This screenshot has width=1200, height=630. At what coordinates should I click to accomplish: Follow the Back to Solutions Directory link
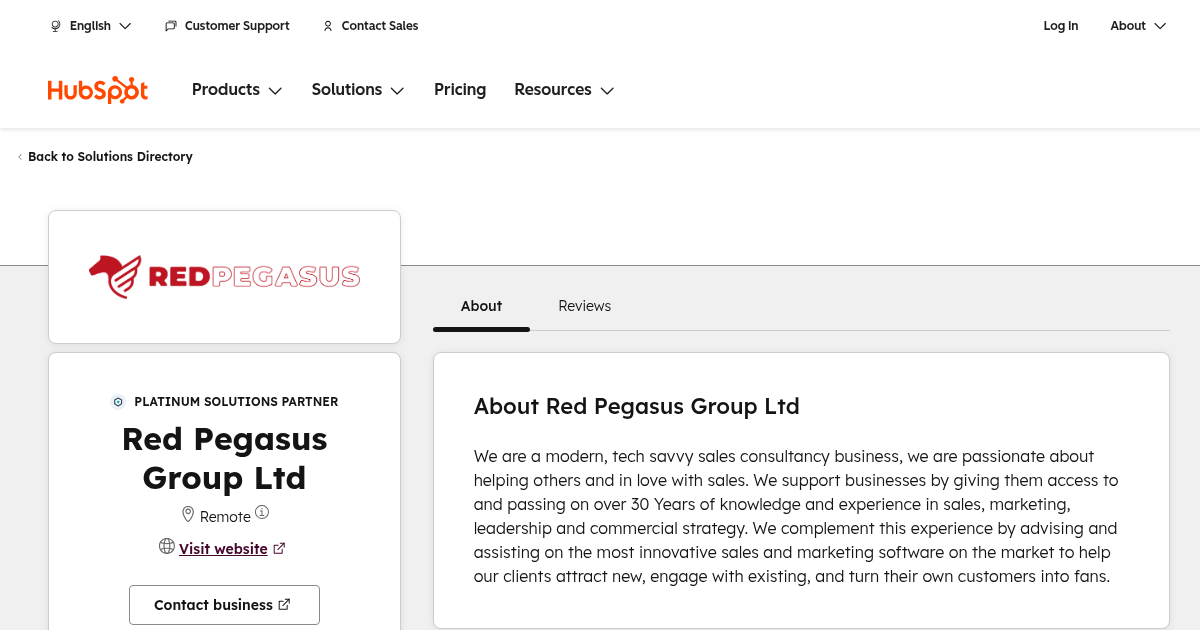pos(110,157)
